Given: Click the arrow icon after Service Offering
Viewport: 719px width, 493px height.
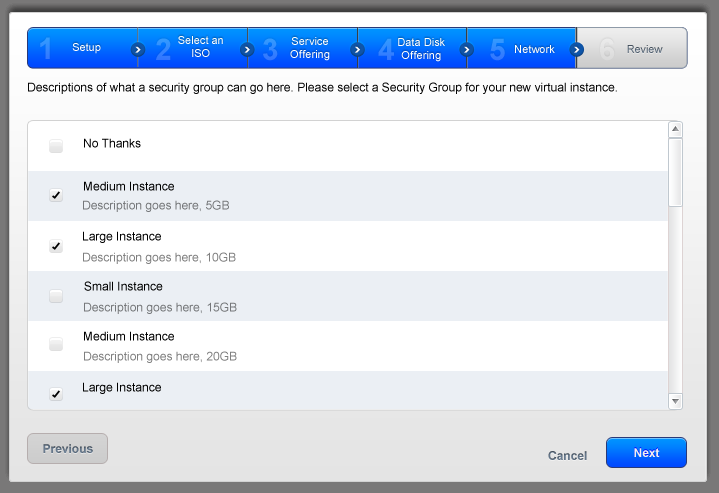Looking at the screenshot, I should [x=357, y=49].
